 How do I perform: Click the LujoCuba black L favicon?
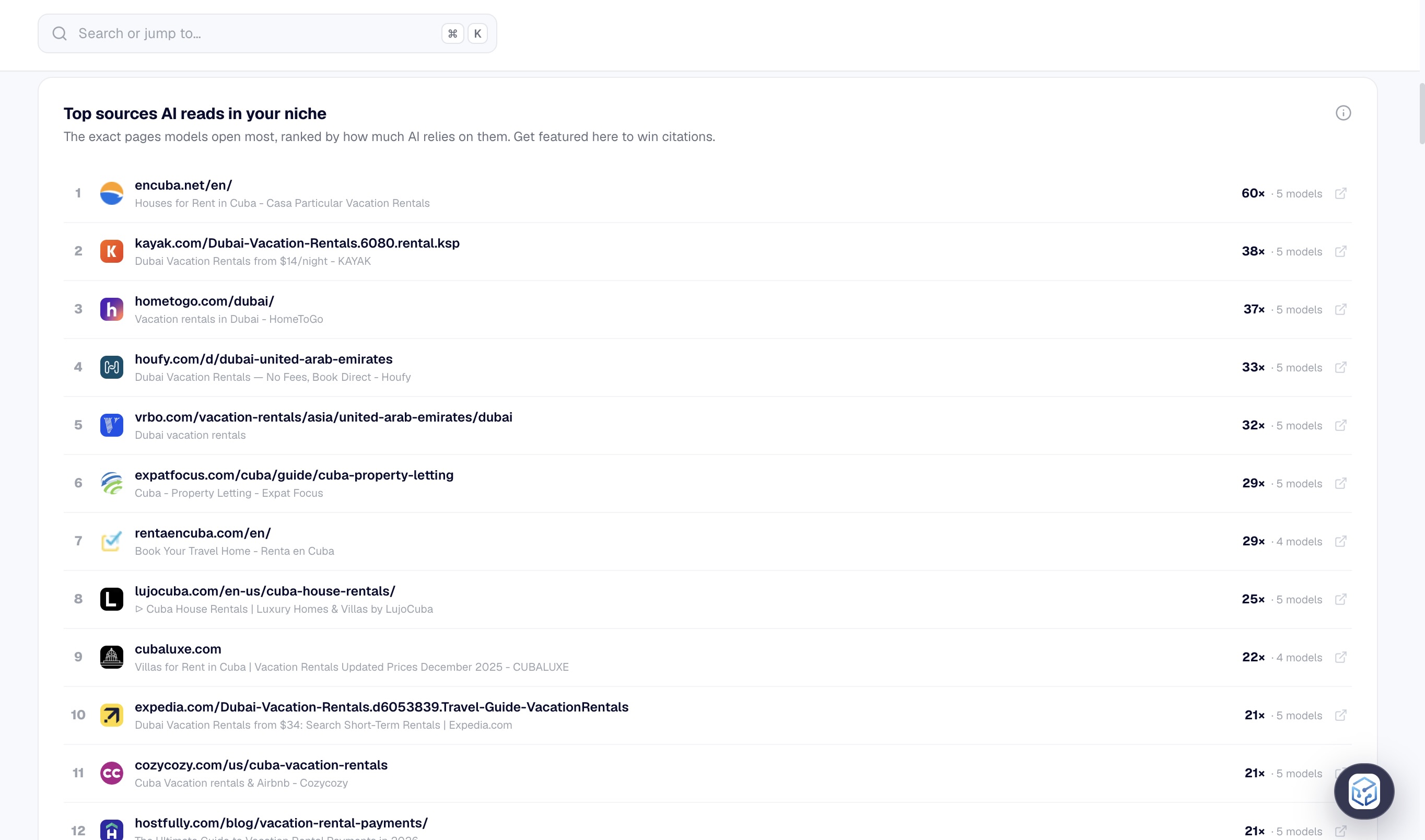111,599
